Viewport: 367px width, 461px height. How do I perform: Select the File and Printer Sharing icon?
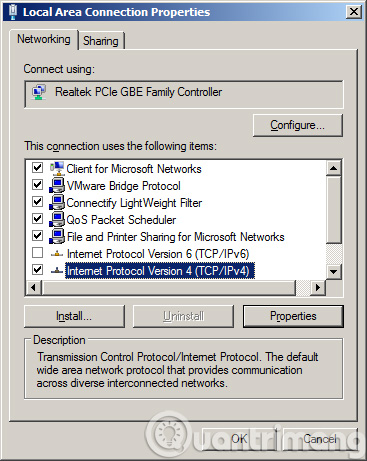[x=57, y=236]
